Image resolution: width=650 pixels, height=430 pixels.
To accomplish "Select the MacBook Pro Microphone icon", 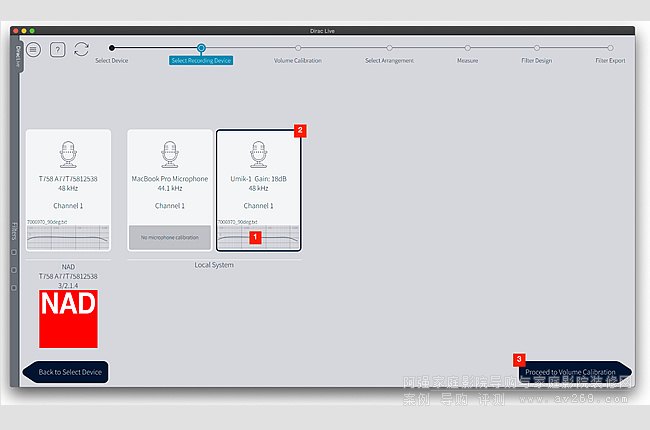I will point(170,154).
